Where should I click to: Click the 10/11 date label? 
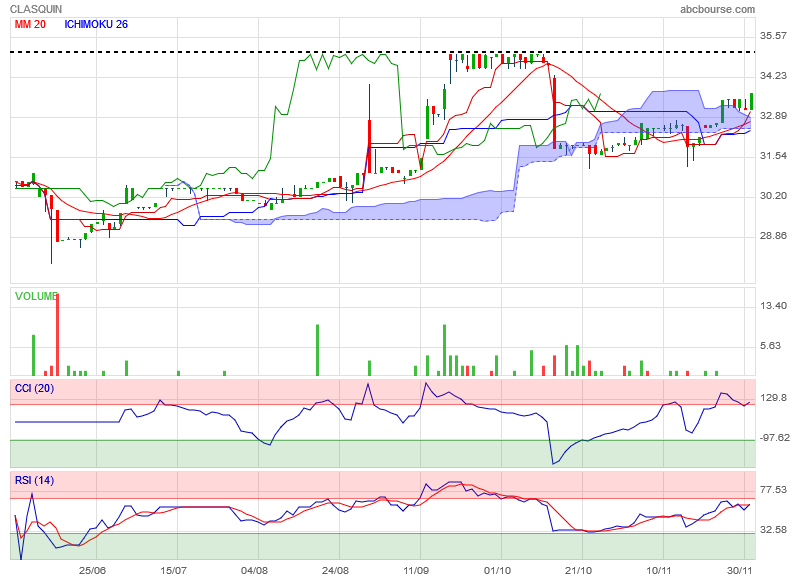659,570
